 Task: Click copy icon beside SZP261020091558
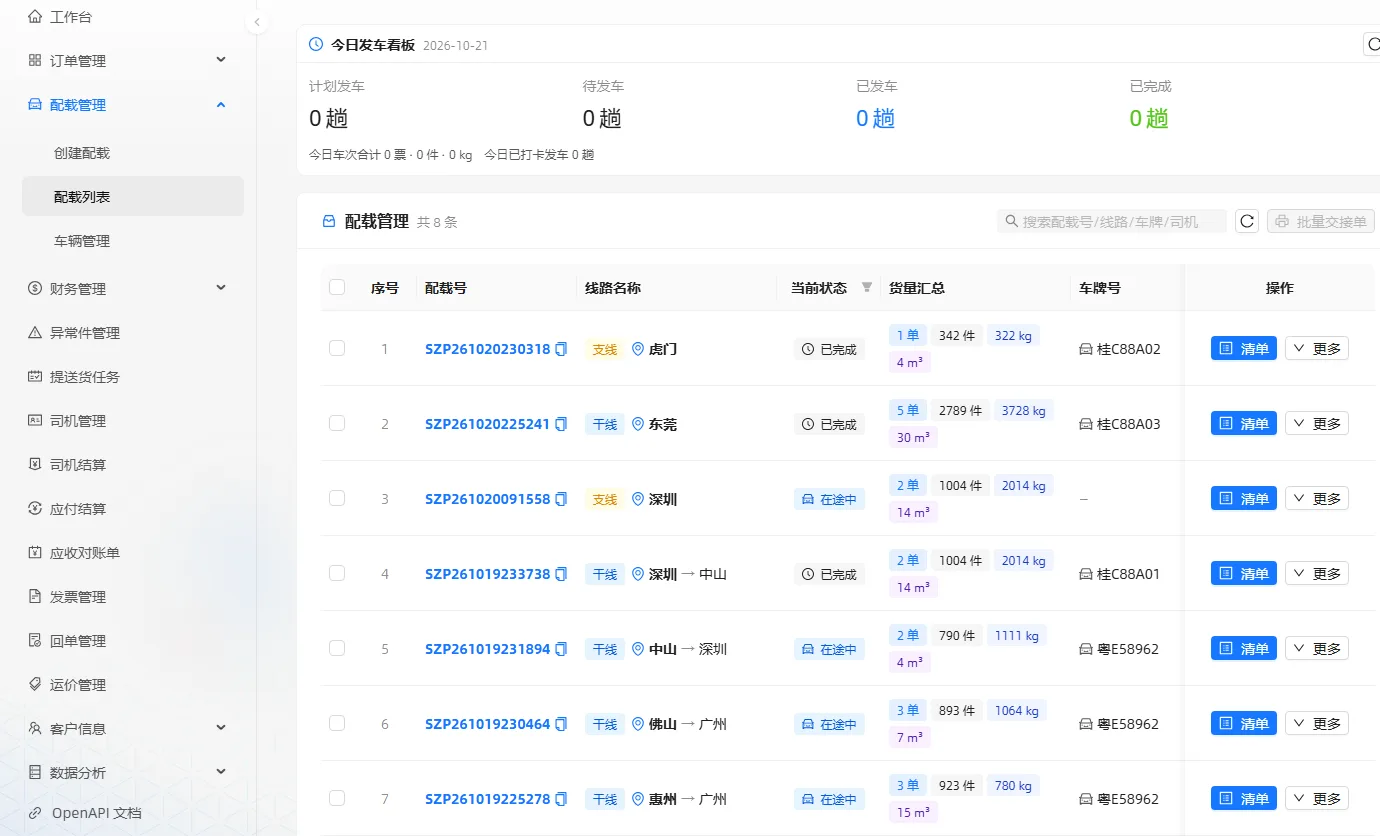click(561, 499)
